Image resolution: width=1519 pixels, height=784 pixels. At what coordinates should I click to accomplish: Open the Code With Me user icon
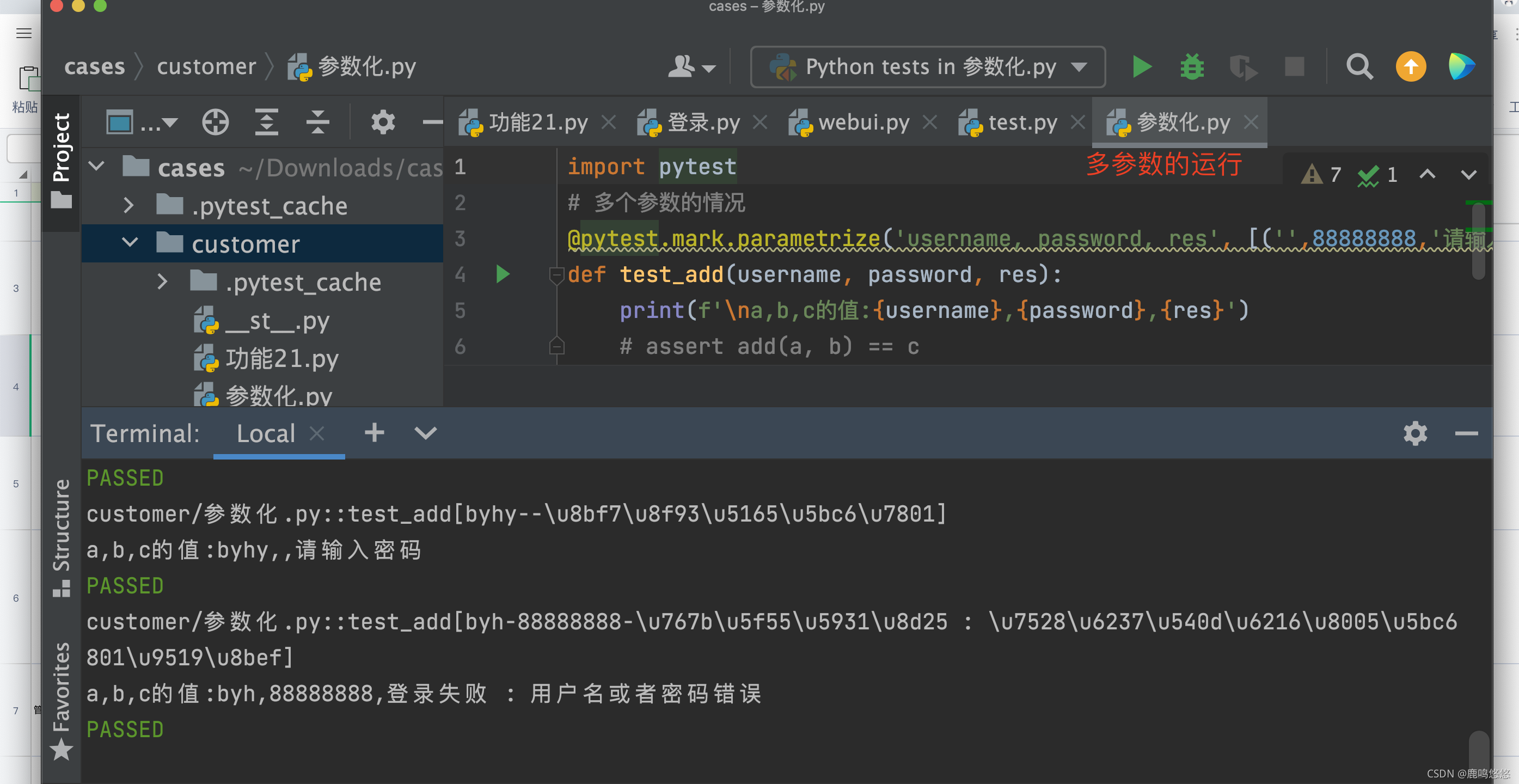pyautogui.click(x=691, y=66)
